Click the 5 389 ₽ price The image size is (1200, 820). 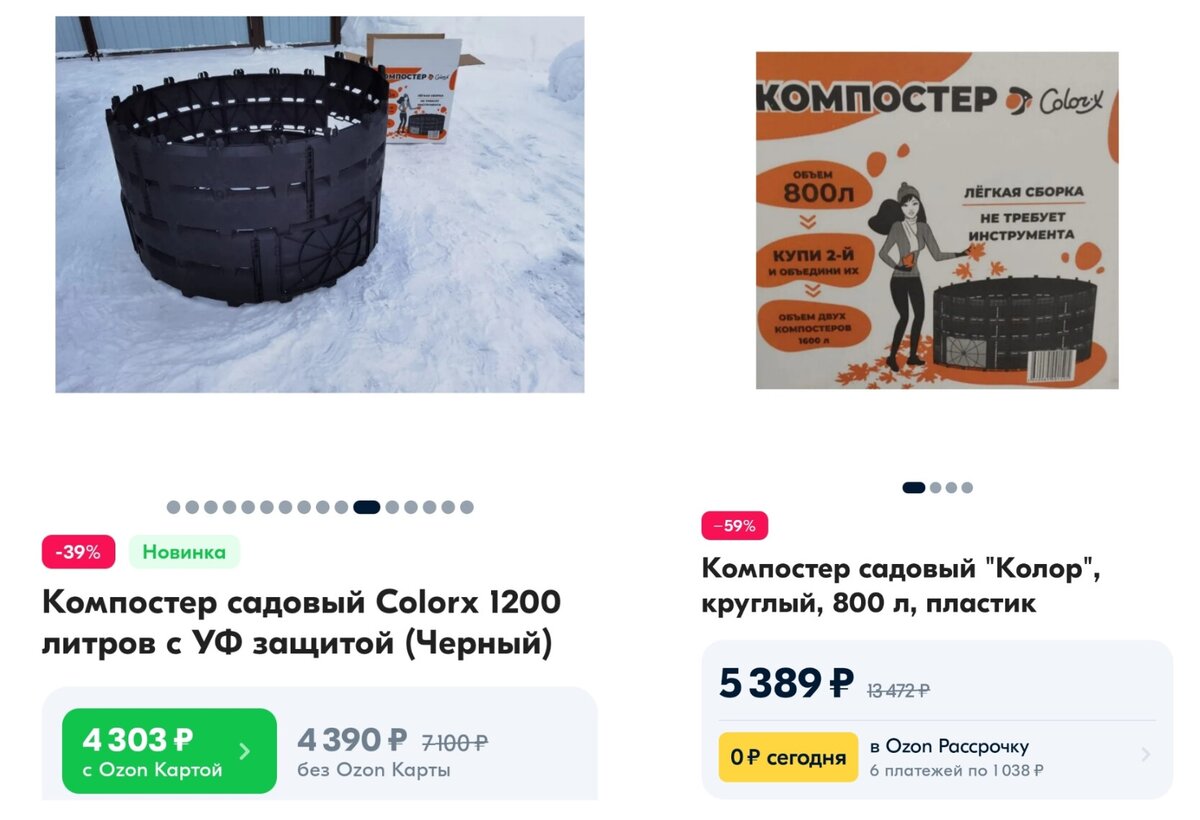787,683
